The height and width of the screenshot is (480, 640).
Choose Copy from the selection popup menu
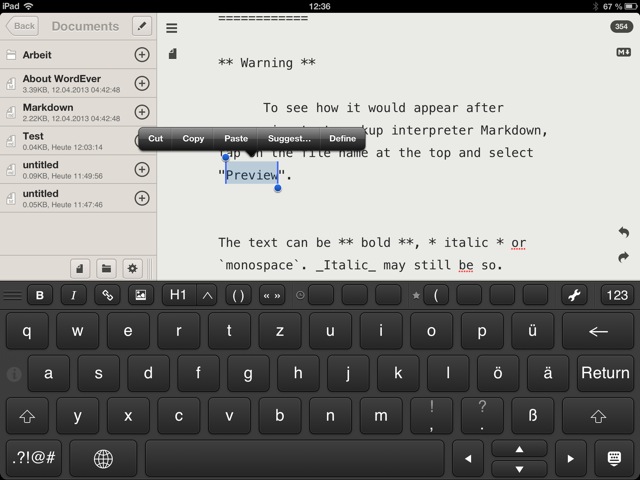click(193, 139)
